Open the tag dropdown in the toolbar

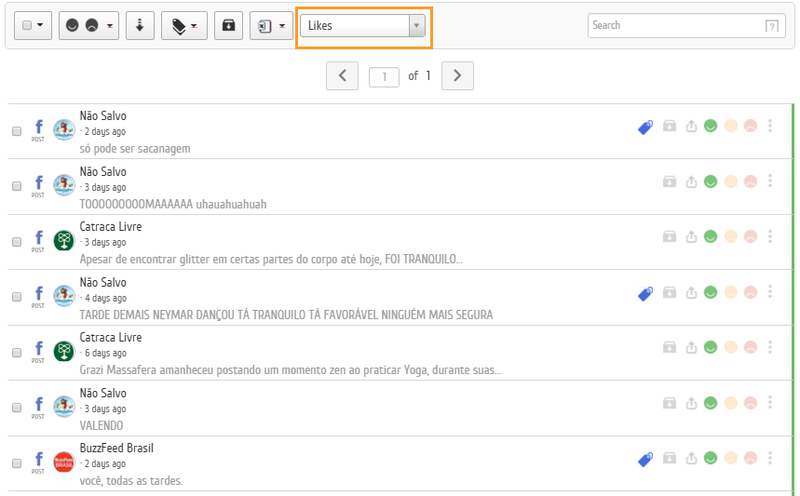coord(184,26)
